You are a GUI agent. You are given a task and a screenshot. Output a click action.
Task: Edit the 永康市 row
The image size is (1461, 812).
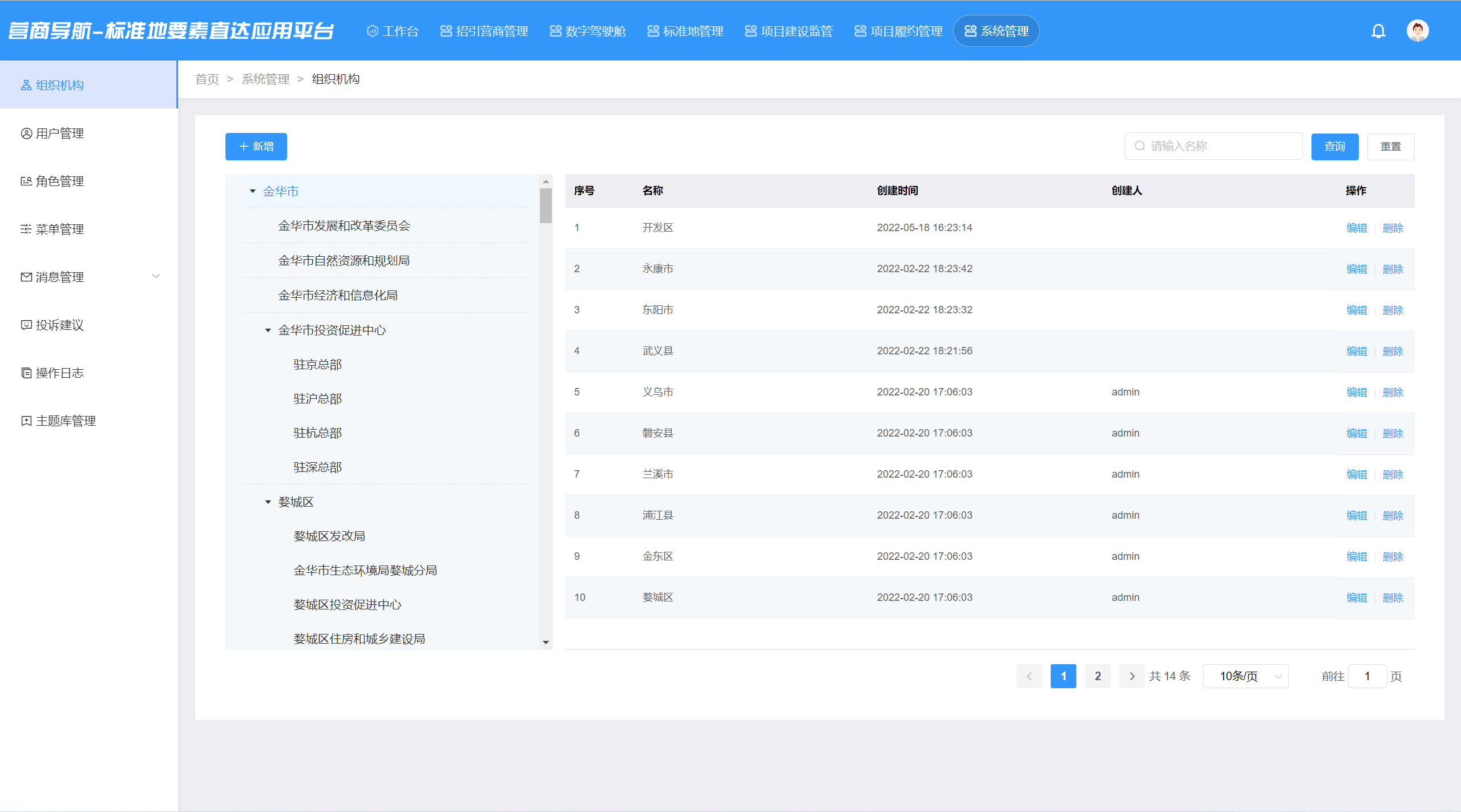[1357, 269]
